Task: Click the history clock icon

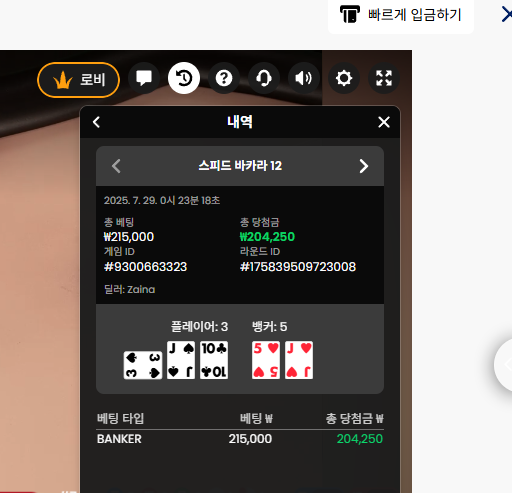Action: coord(184,78)
